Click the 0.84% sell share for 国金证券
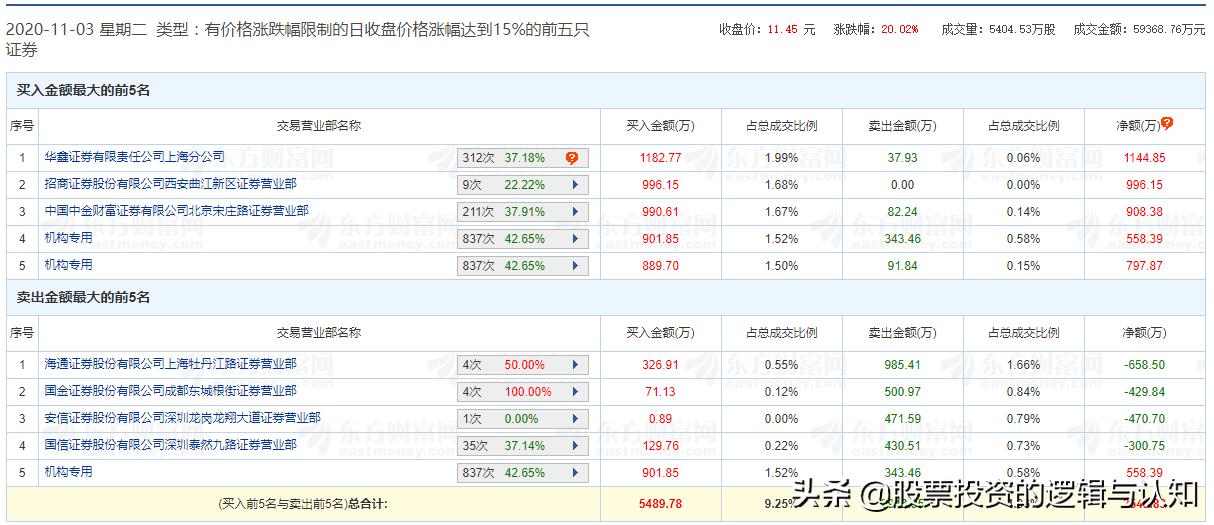 [1023, 392]
